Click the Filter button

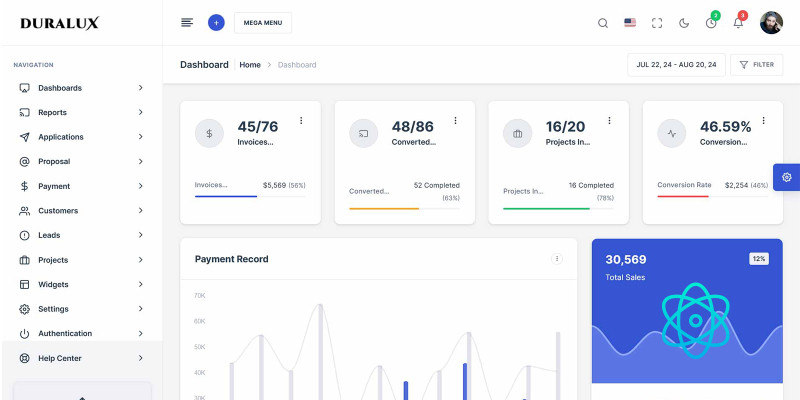pos(756,65)
